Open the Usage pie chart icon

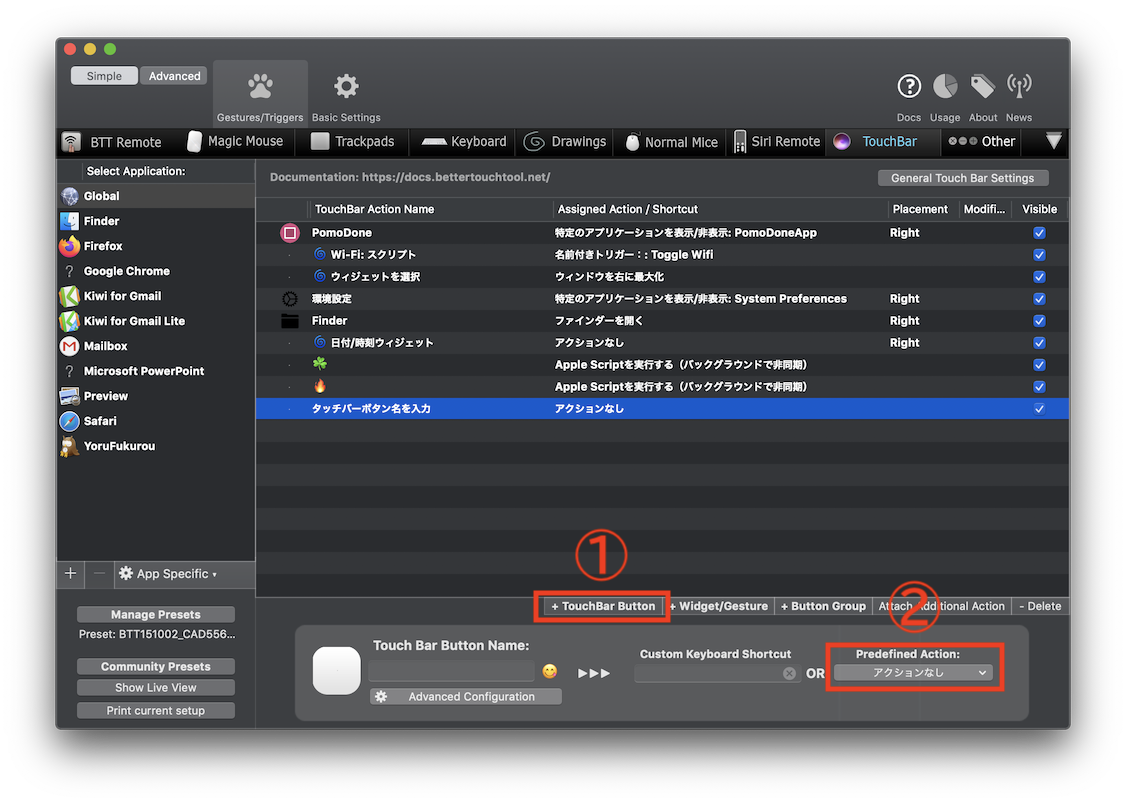945,88
